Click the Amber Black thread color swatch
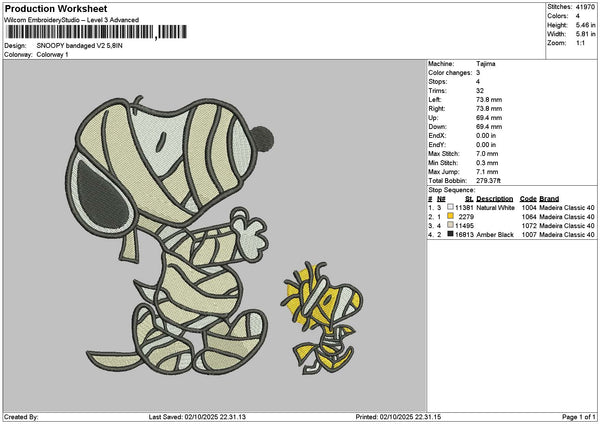The image size is (600, 424). (450, 234)
